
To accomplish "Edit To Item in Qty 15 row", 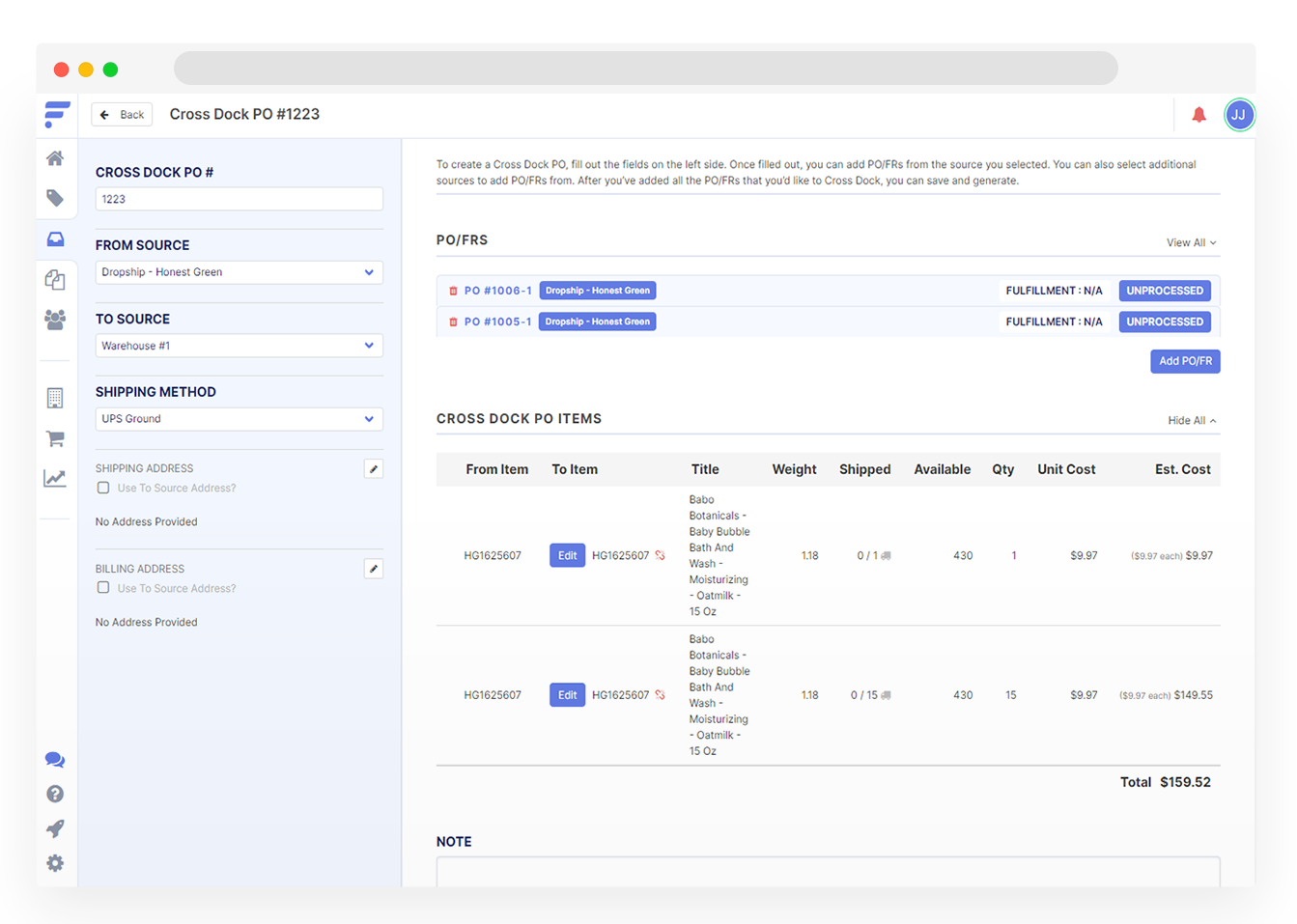I will pyautogui.click(x=567, y=694).
